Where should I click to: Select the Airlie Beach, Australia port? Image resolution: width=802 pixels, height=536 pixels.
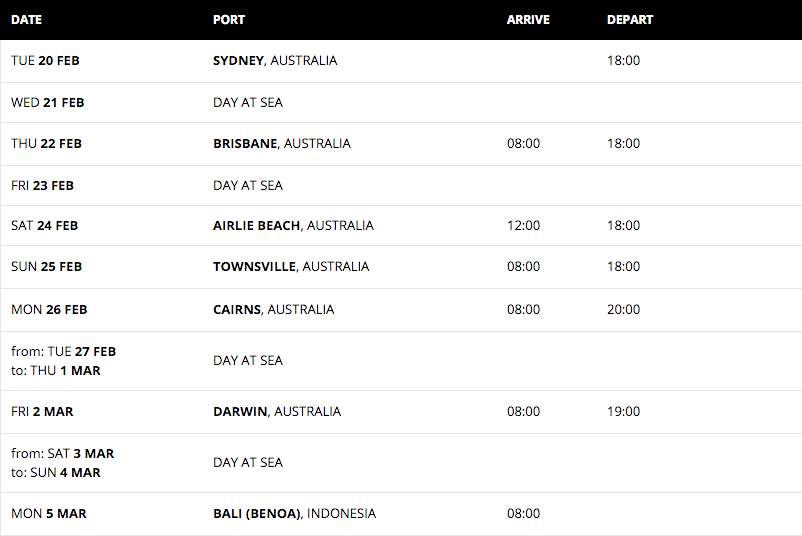click(293, 226)
